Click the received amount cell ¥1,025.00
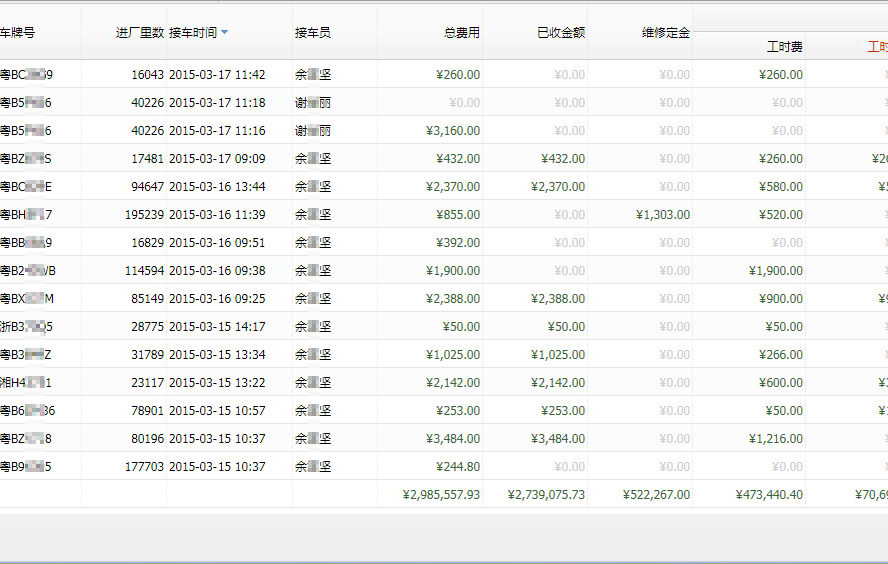 558,355
